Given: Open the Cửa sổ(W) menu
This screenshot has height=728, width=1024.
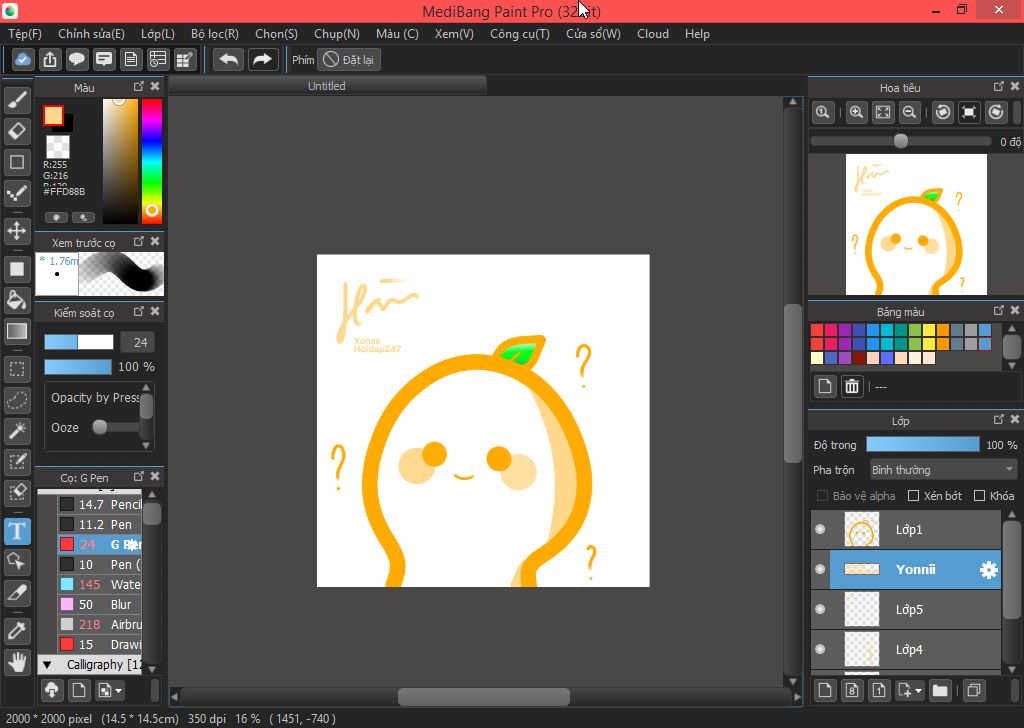Looking at the screenshot, I should point(593,34).
